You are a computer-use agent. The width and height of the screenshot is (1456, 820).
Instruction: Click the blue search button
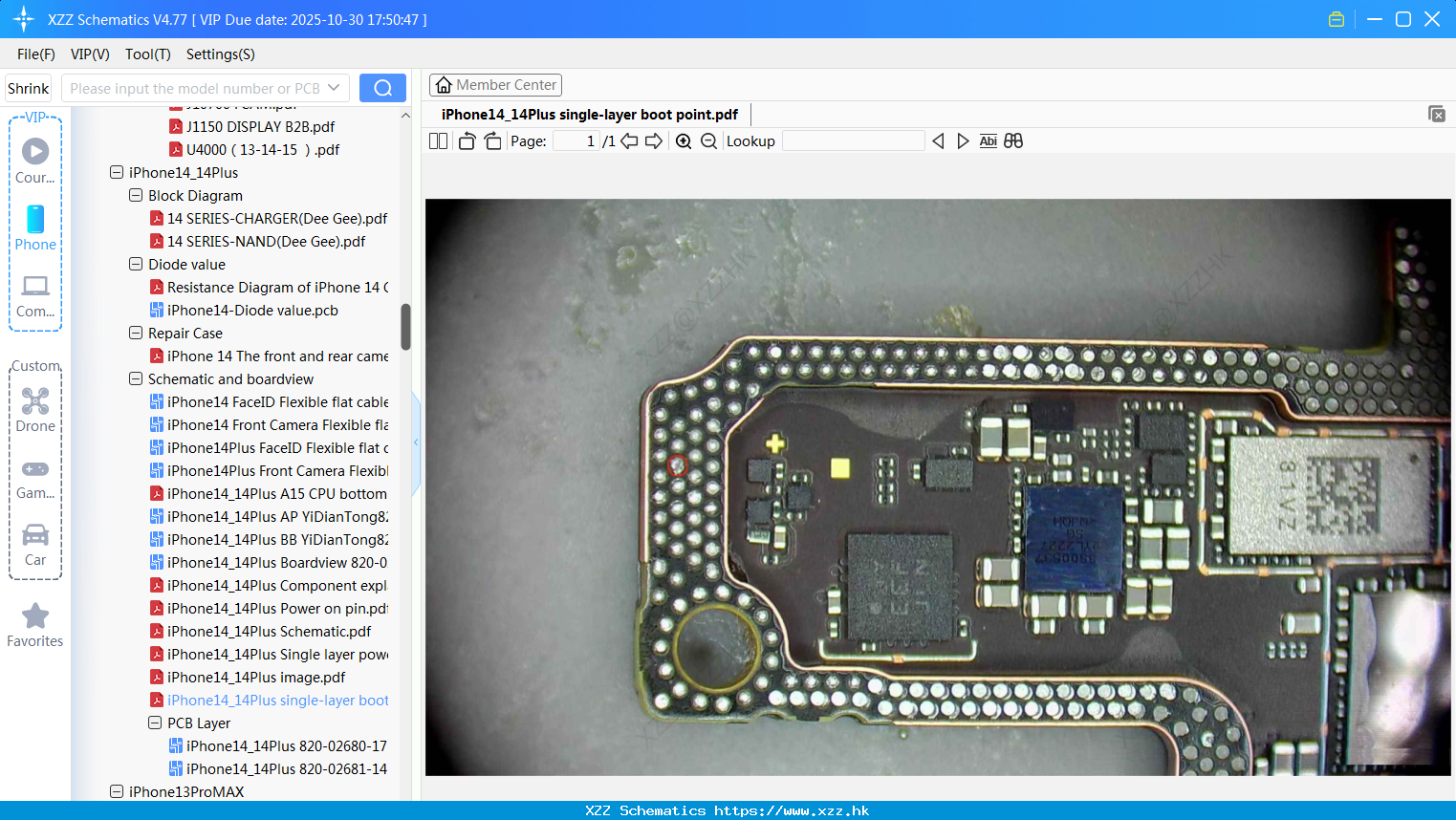[x=382, y=88]
